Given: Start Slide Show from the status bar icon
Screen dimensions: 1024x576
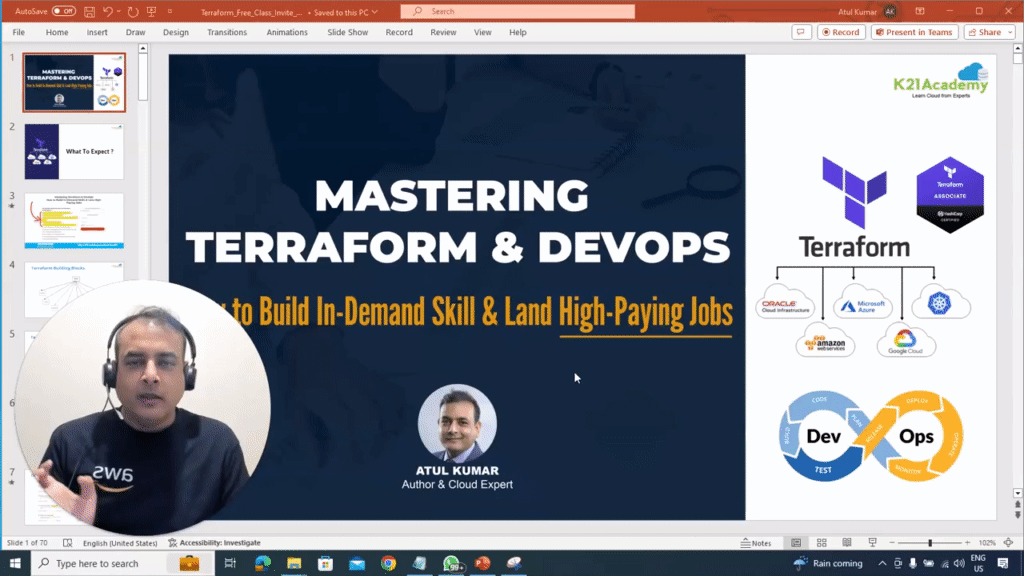Looking at the screenshot, I should tap(872, 542).
